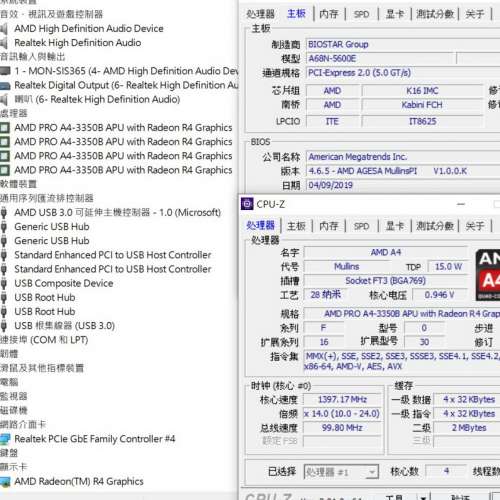Click the MON-SIS365 monitor audio icon

5,71
